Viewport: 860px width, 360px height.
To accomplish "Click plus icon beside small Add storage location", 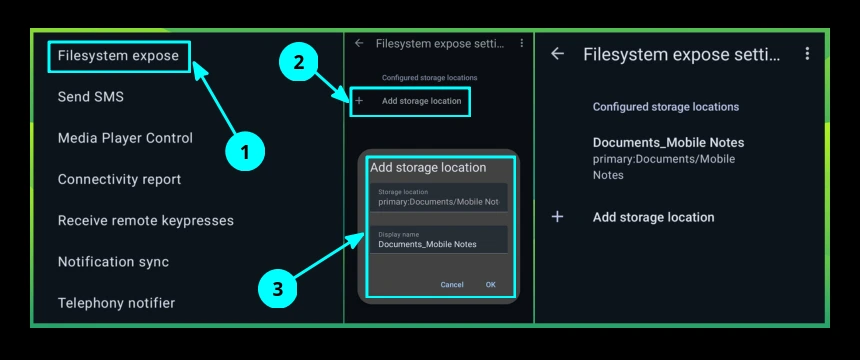I will 359,101.
